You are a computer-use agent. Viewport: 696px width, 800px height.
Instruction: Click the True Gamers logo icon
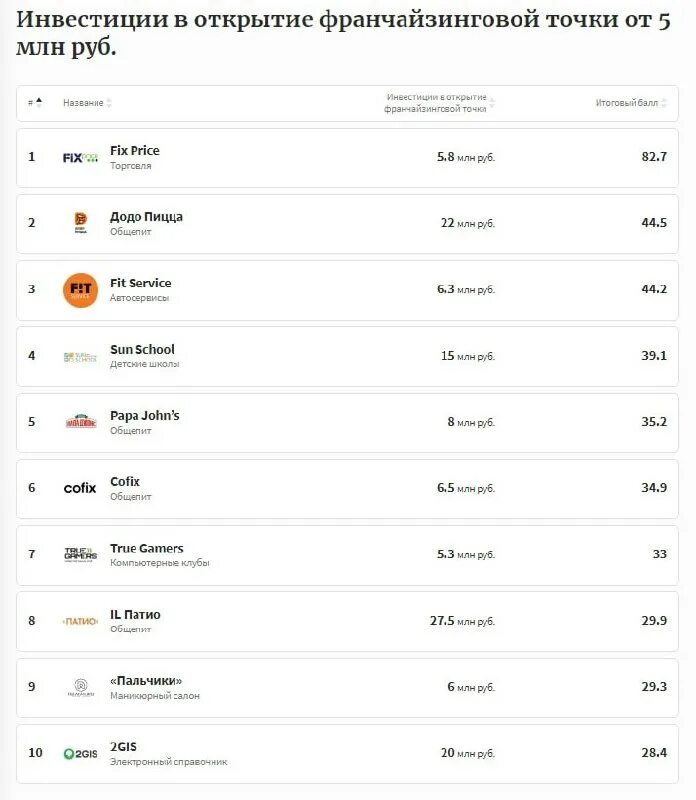tap(81, 554)
